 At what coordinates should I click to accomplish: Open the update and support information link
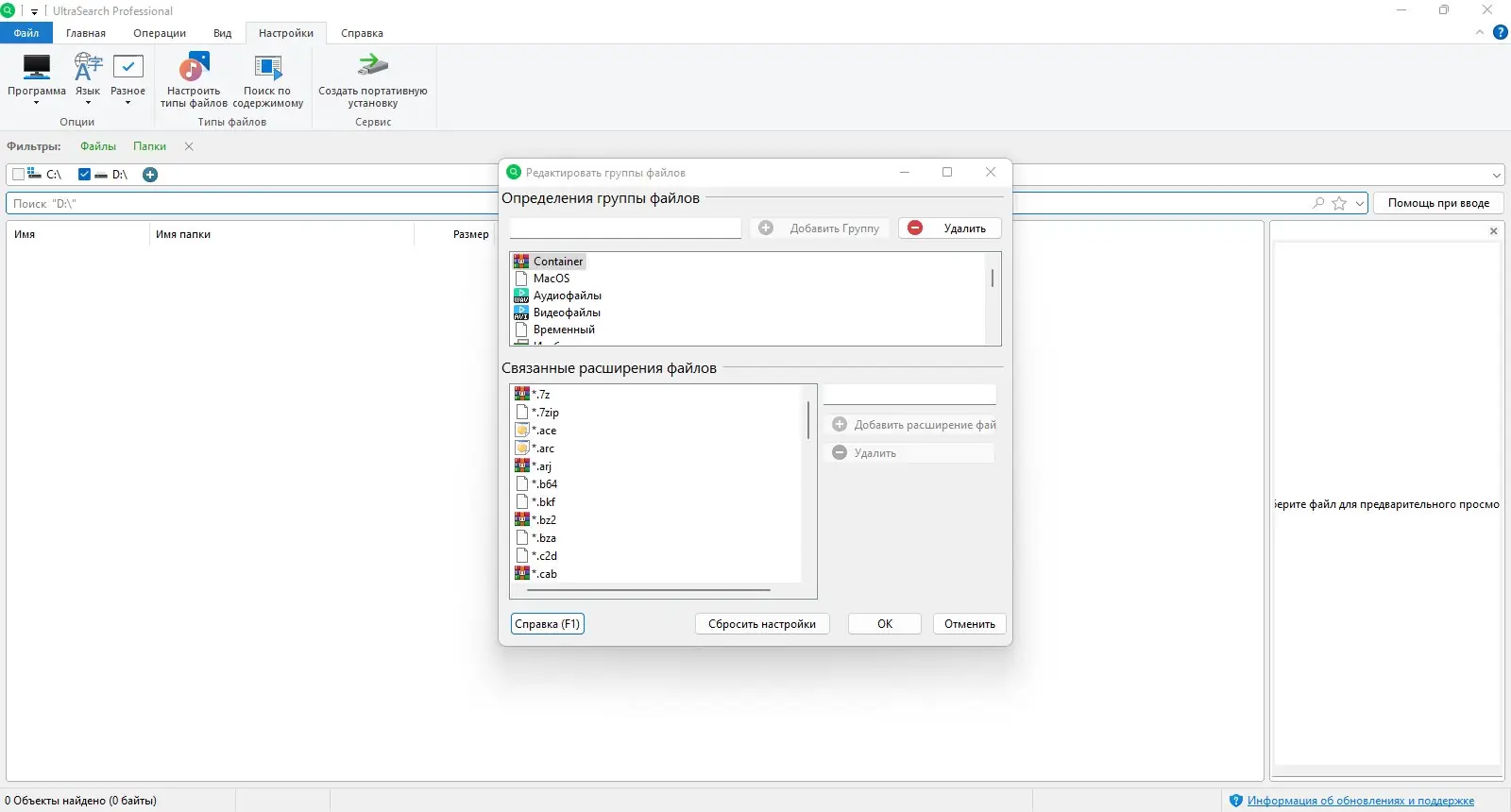coord(1361,801)
